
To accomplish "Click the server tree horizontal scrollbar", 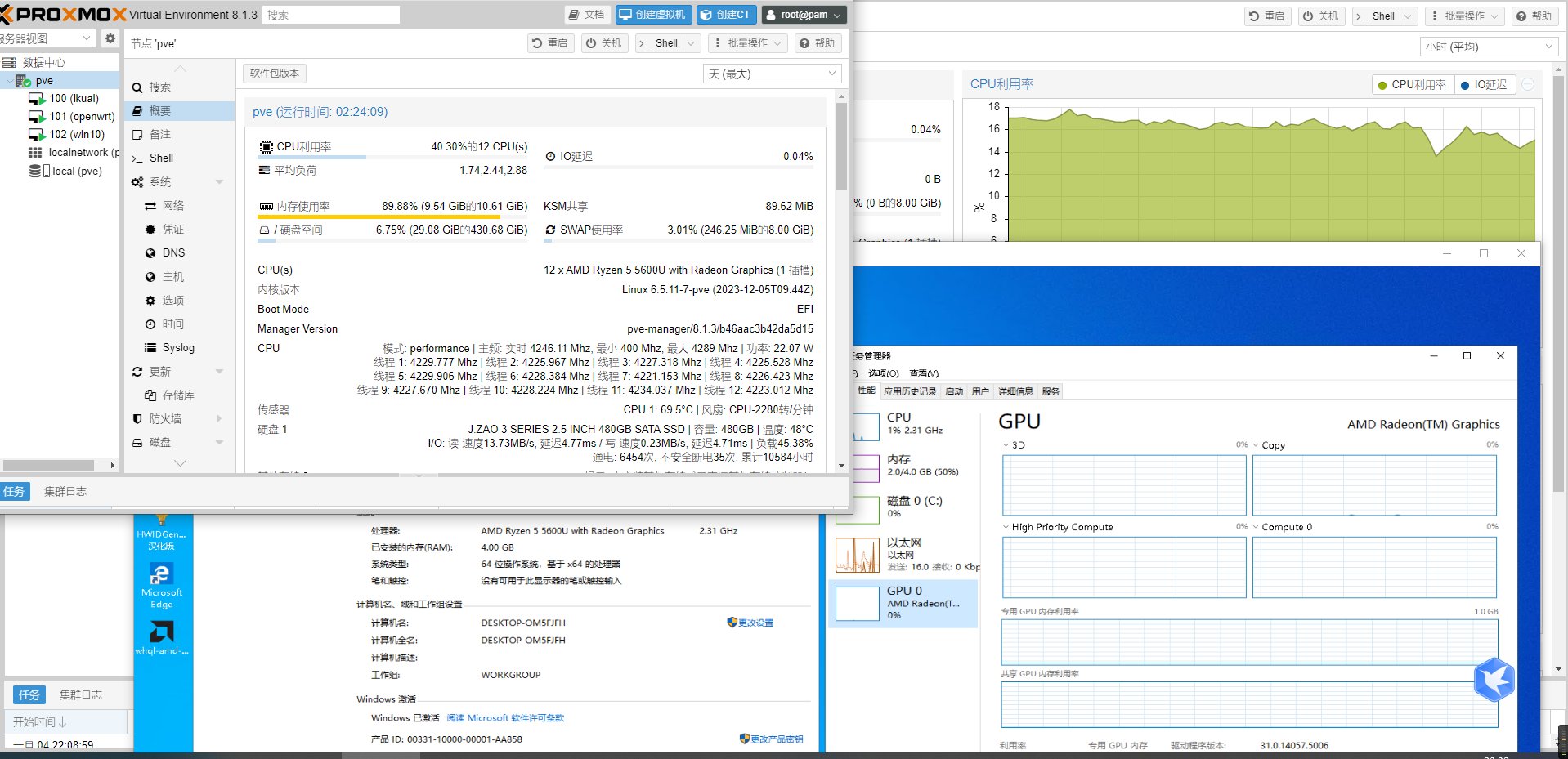I will coord(49,466).
